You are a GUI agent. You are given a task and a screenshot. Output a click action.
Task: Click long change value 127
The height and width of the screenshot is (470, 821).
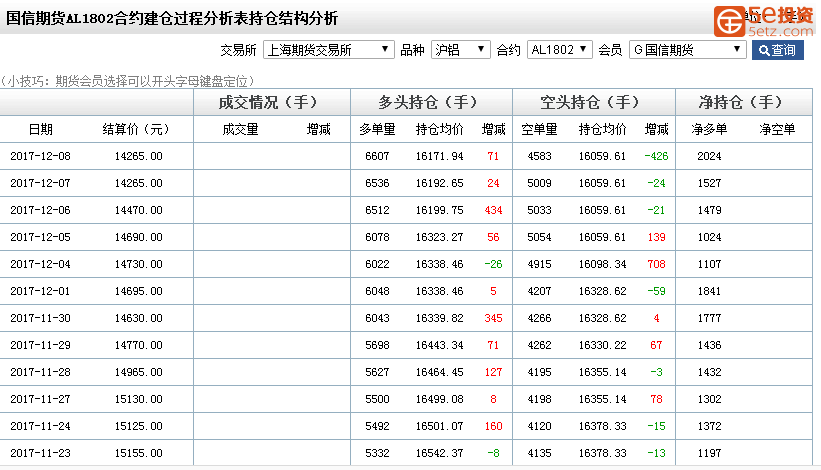click(493, 372)
